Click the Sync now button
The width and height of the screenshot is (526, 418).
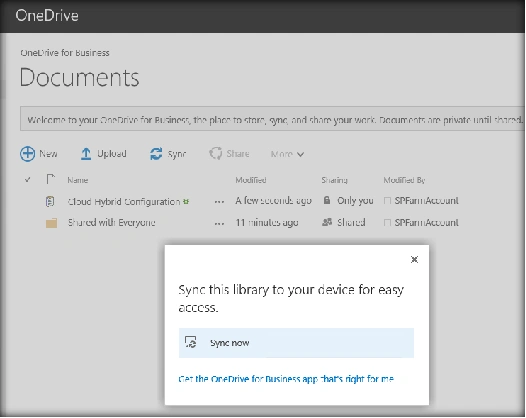[x=296, y=343]
